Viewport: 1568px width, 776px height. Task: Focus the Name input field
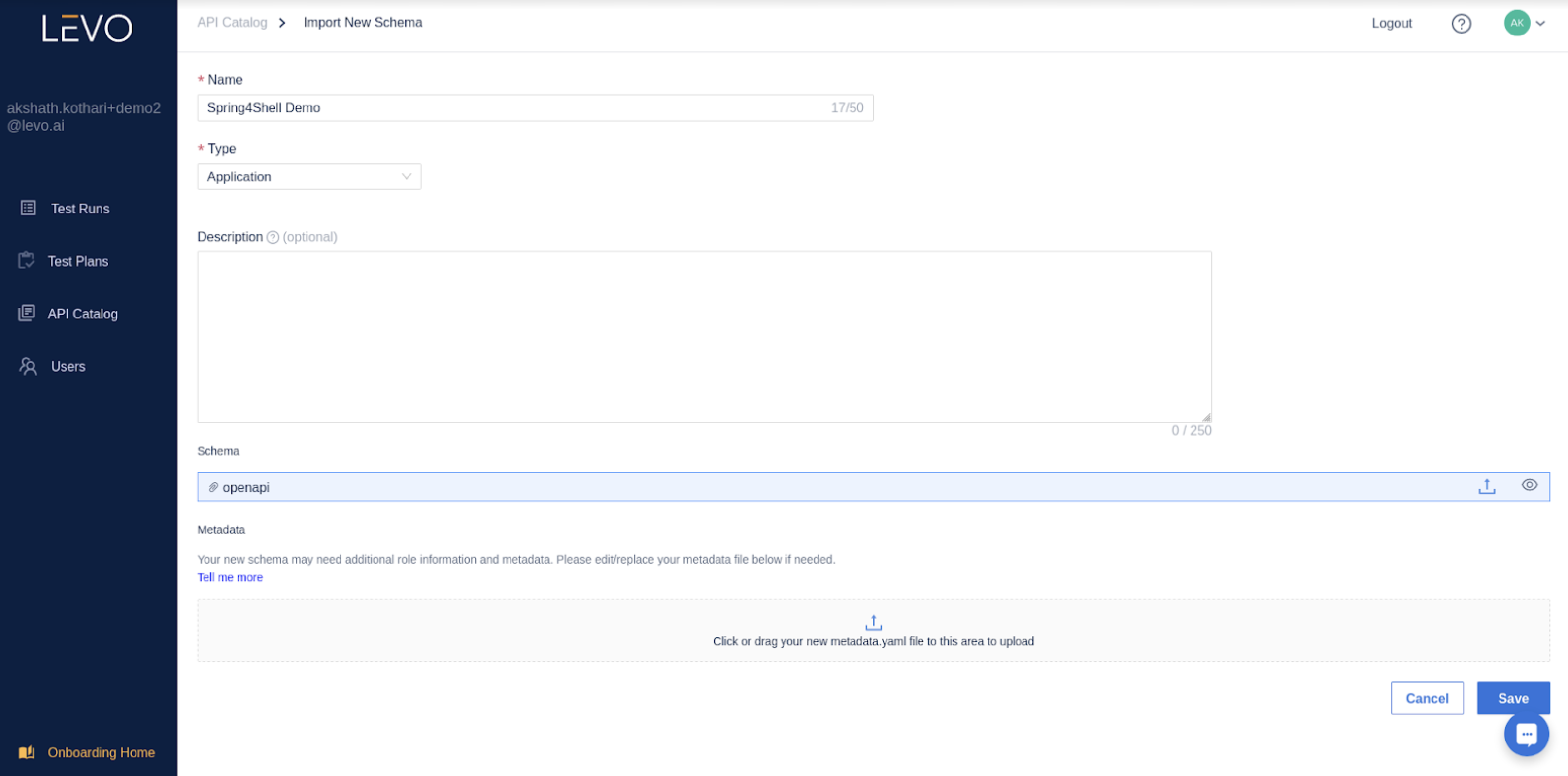point(535,108)
